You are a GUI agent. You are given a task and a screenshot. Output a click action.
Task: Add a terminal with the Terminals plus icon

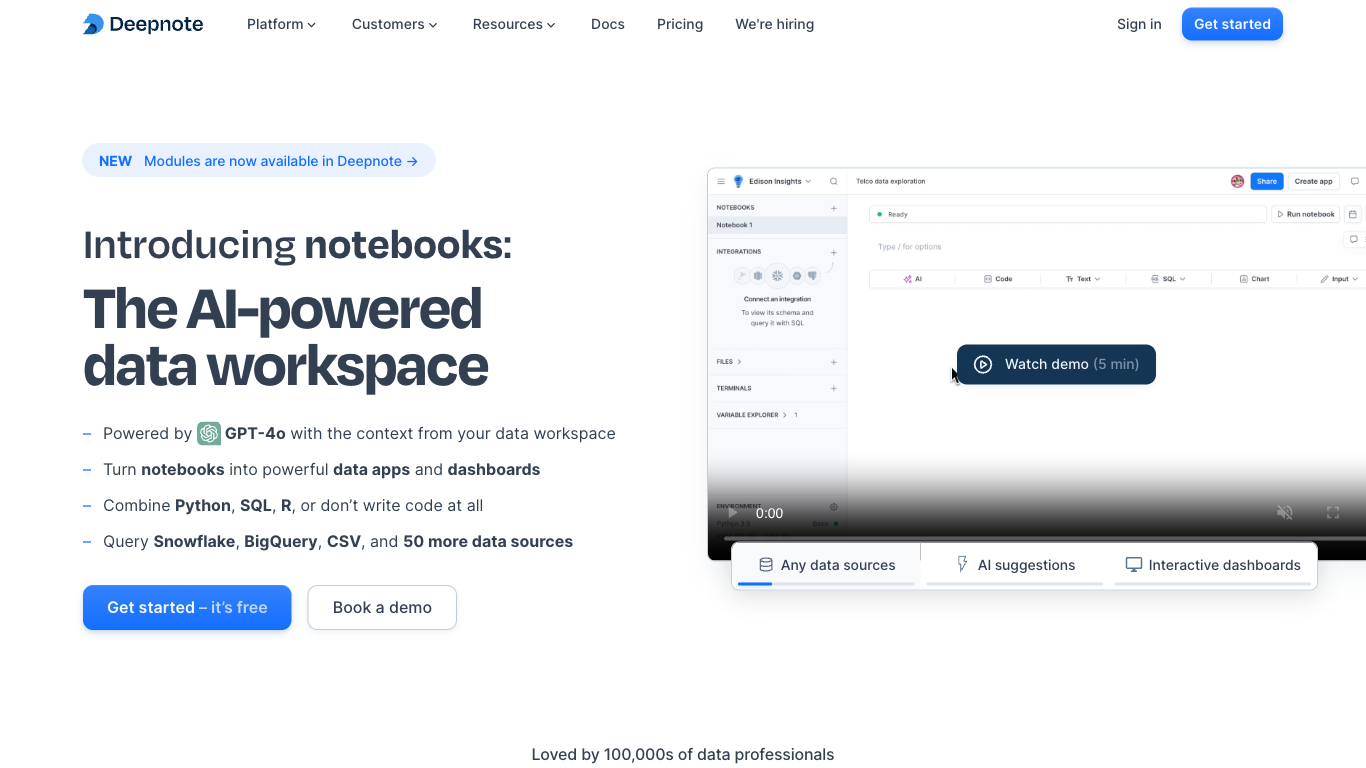click(834, 388)
